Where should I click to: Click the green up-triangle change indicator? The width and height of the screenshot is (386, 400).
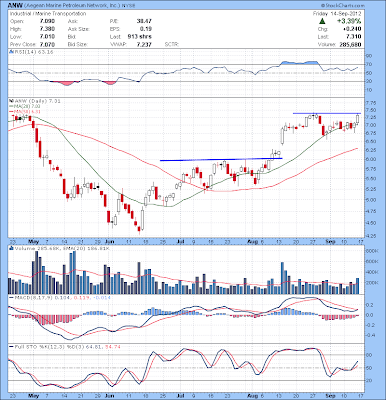coord(322,21)
